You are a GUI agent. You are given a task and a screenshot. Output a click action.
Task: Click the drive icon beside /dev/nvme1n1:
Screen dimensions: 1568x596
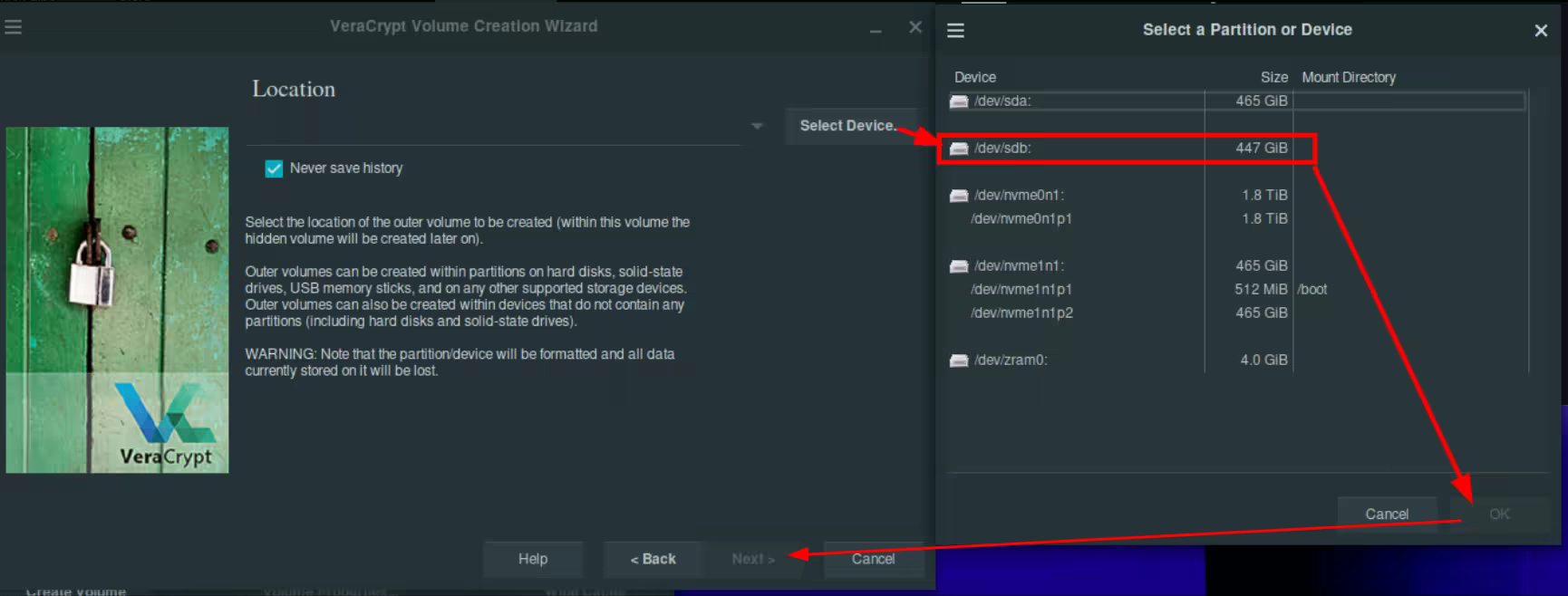[x=959, y=266]
